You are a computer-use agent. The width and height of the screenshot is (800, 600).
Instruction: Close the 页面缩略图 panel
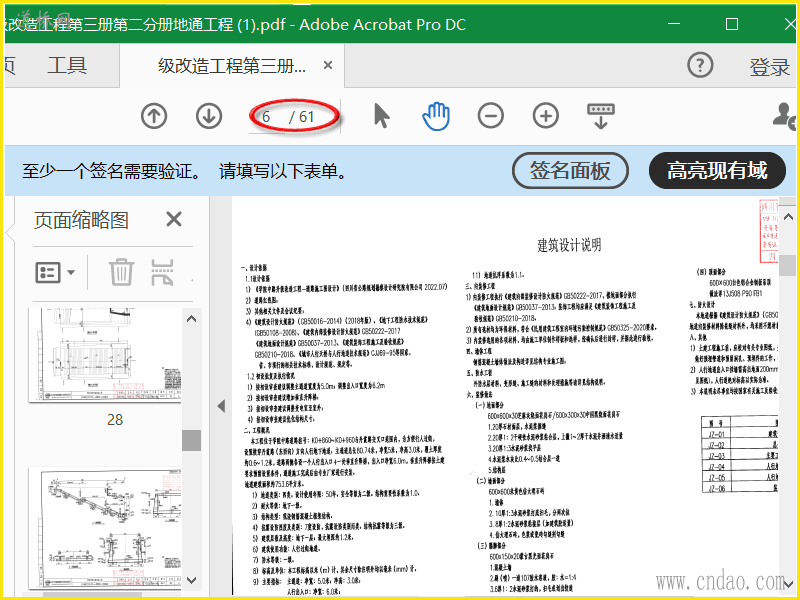(174, 219)
